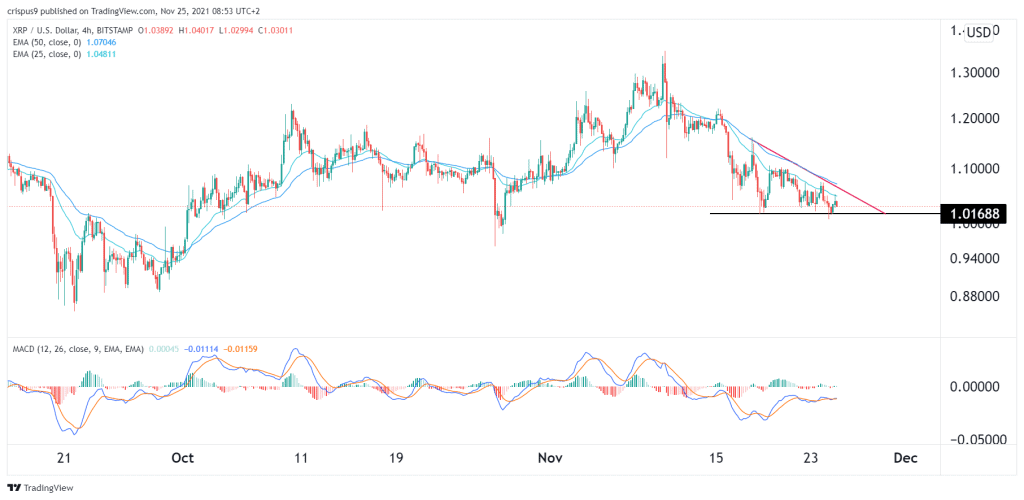Click the '21' date axis label
Viewport: 1024px width, 500px height.
tap(63, 458)
